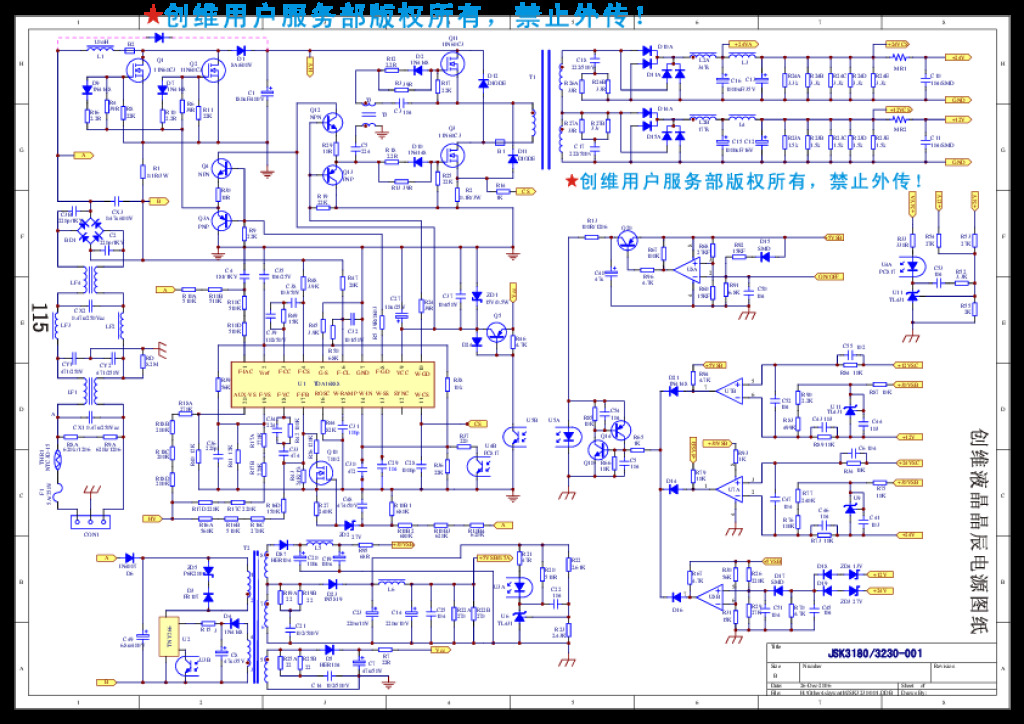
Task: Click the Q10 MOSFET below TDA16888
Action: tap(320, 473)
